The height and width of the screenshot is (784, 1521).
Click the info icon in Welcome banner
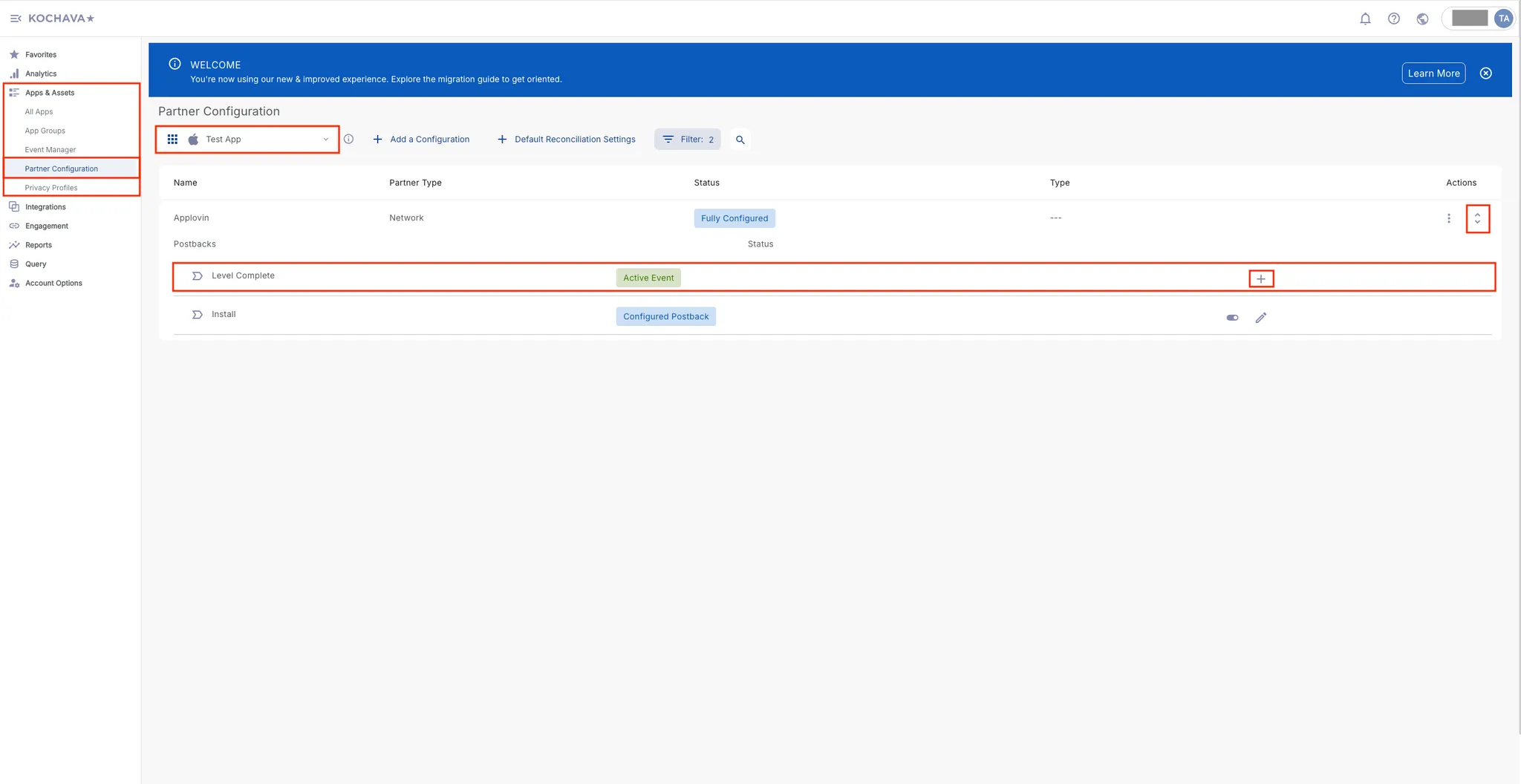click(175, 64)
